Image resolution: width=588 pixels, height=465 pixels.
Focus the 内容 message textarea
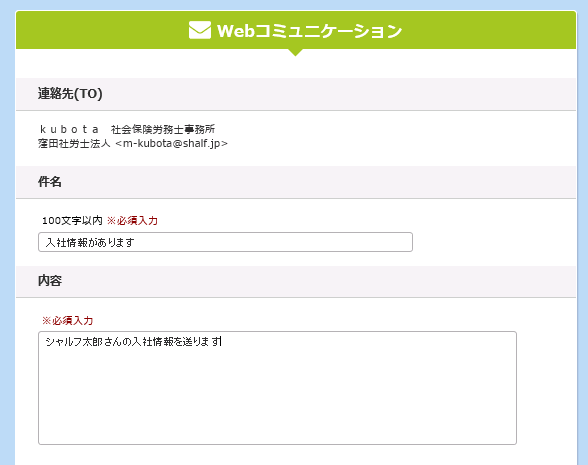click(x=278, y=388)
